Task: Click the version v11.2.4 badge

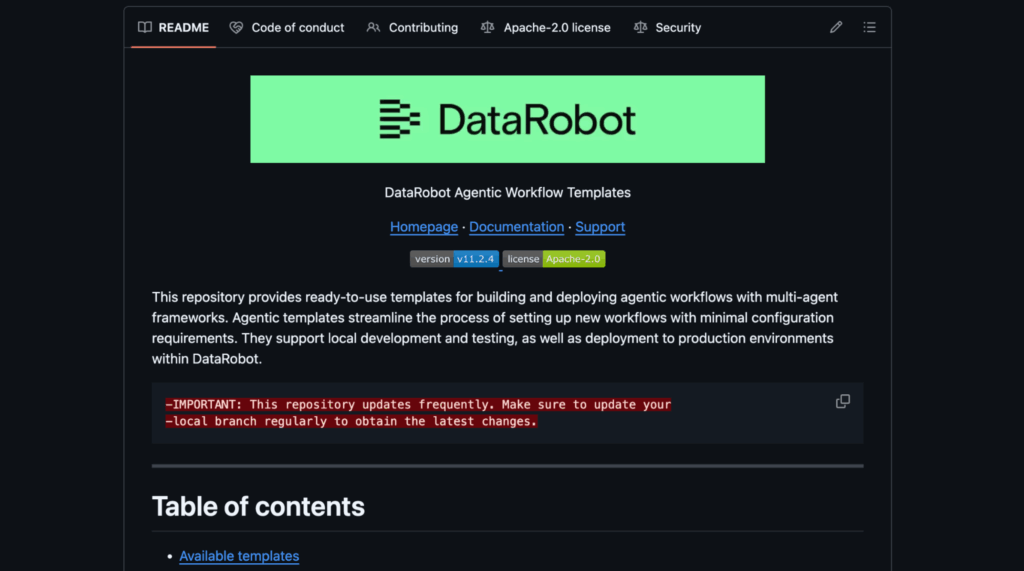Action: 454,259
